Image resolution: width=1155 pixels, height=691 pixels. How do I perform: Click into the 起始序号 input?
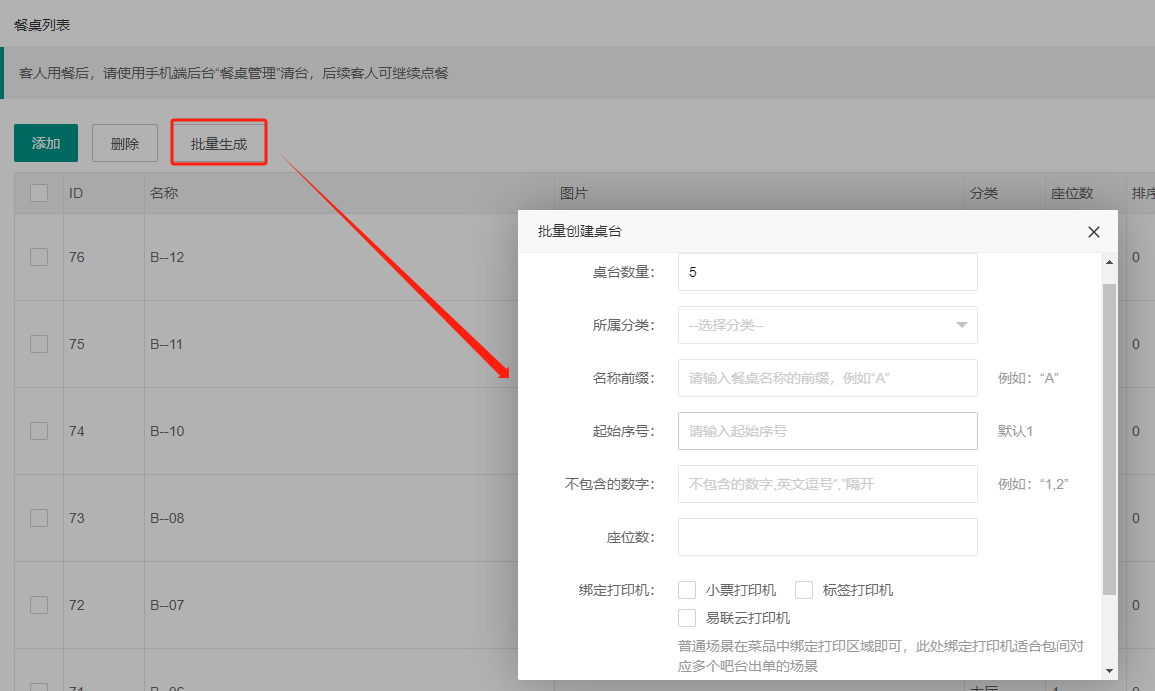click(827, 431)
